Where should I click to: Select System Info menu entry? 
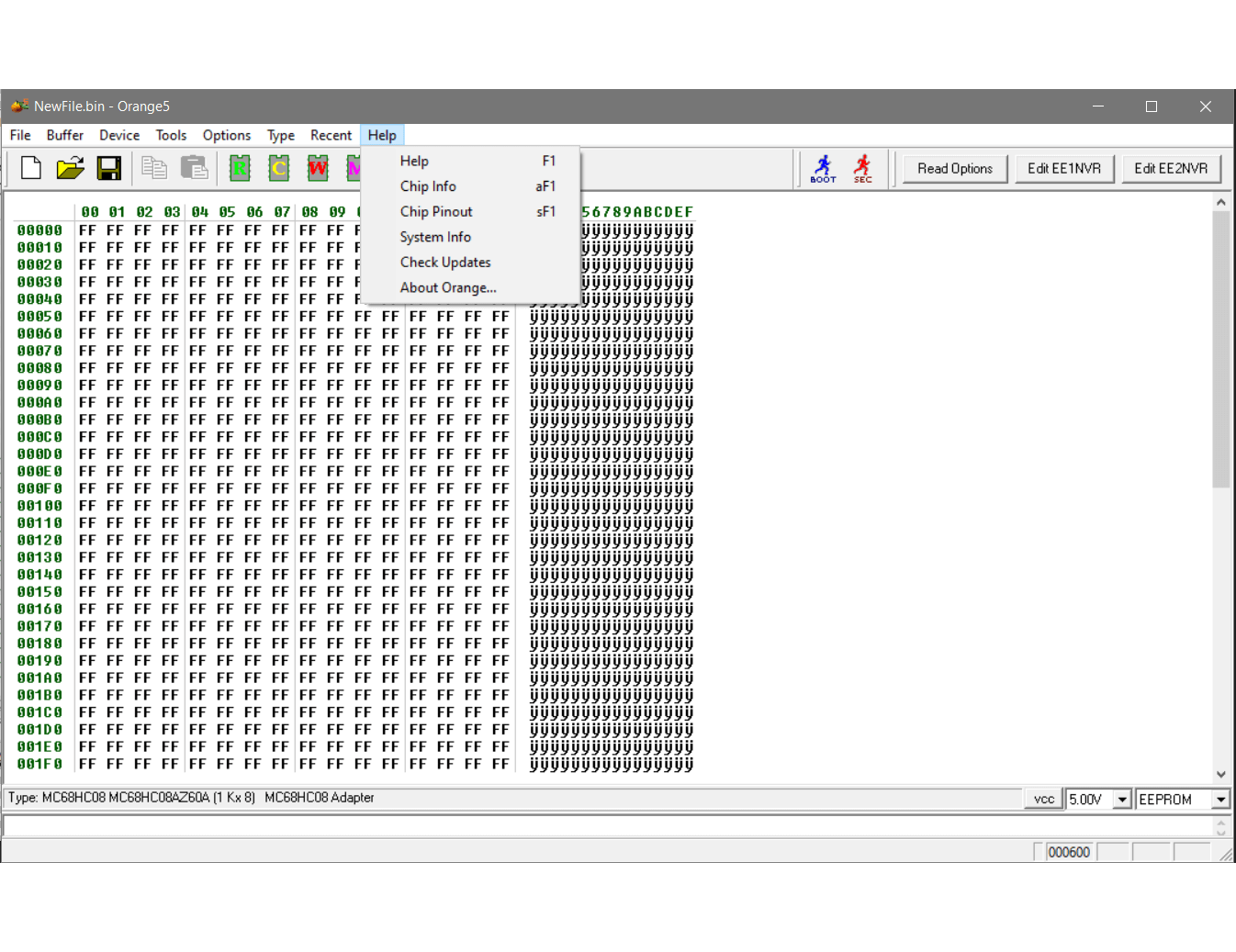pyautogui.click(x=470, y=237)
